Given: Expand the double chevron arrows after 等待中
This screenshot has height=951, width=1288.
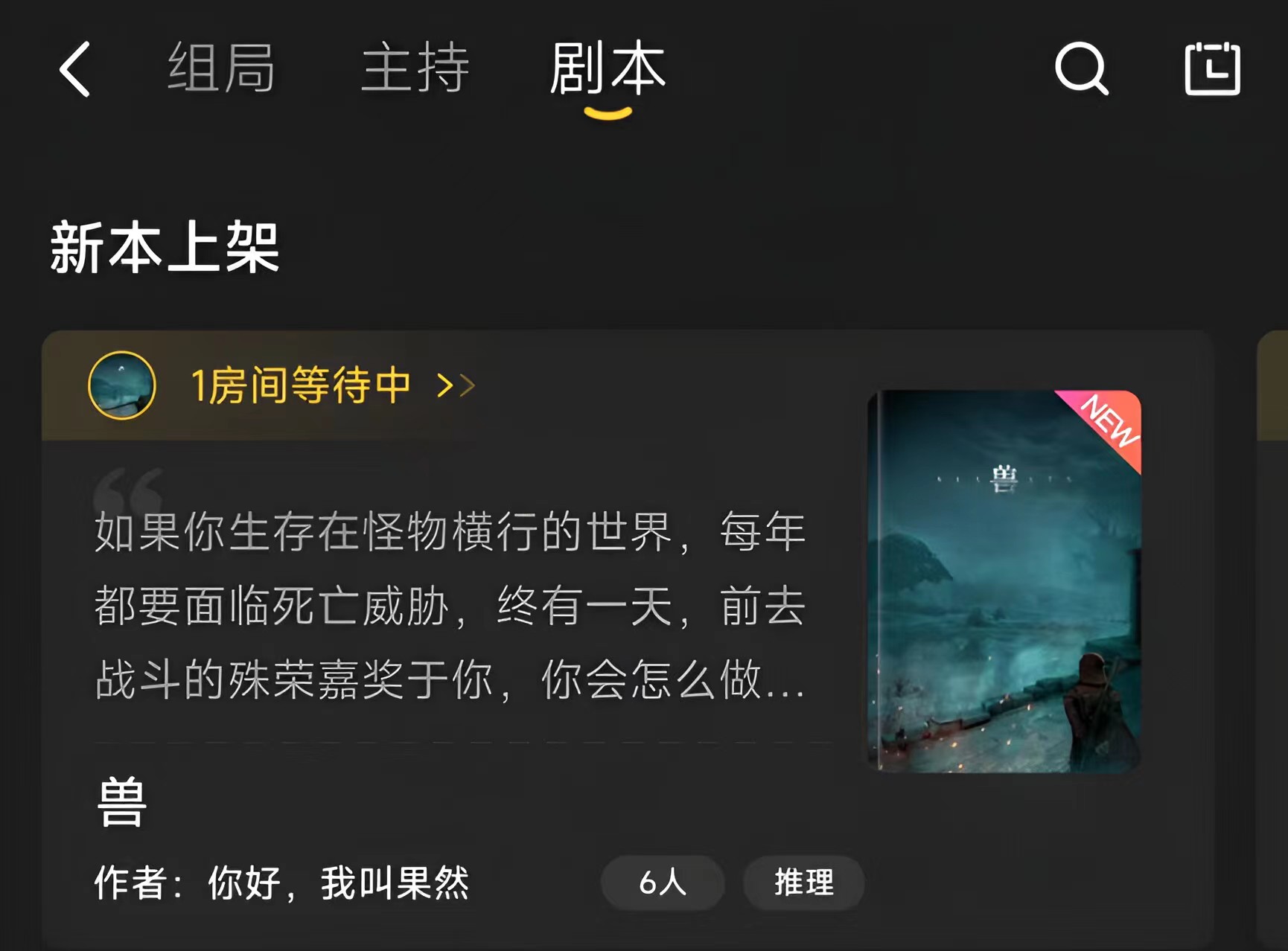Looking at the screenshot, I should (x=456, y=385).
